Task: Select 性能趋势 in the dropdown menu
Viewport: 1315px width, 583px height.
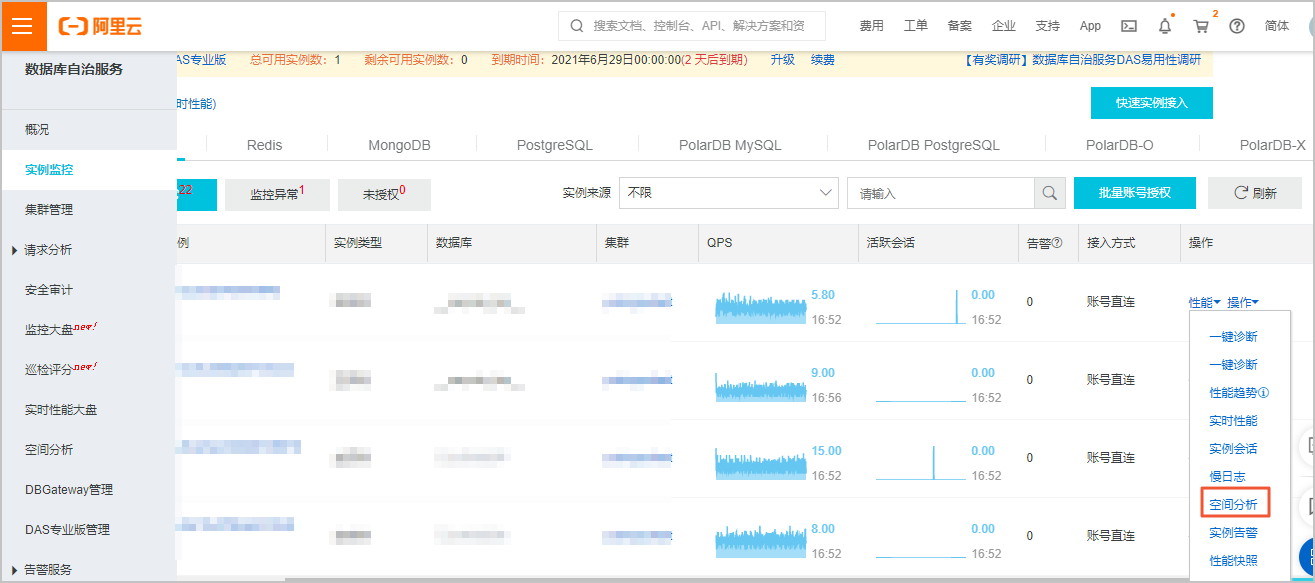Action: click(1232, 393)
